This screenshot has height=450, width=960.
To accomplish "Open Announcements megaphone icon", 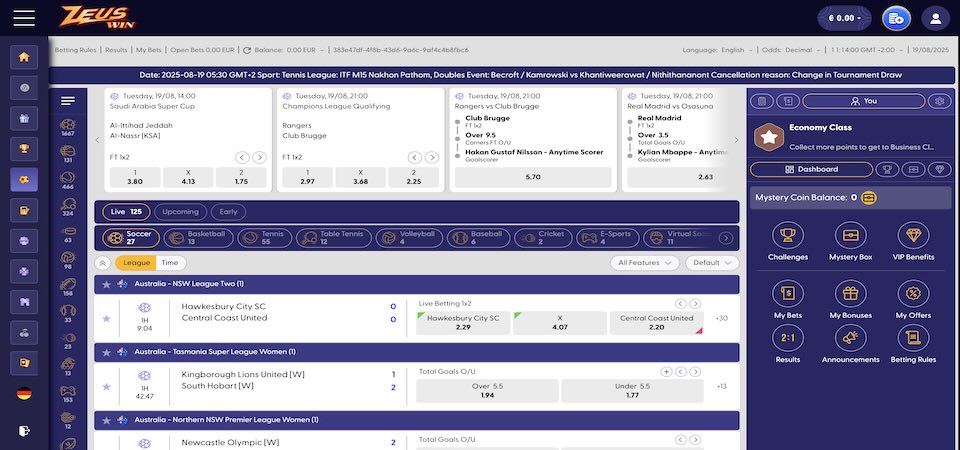I will tap(850, 337).
